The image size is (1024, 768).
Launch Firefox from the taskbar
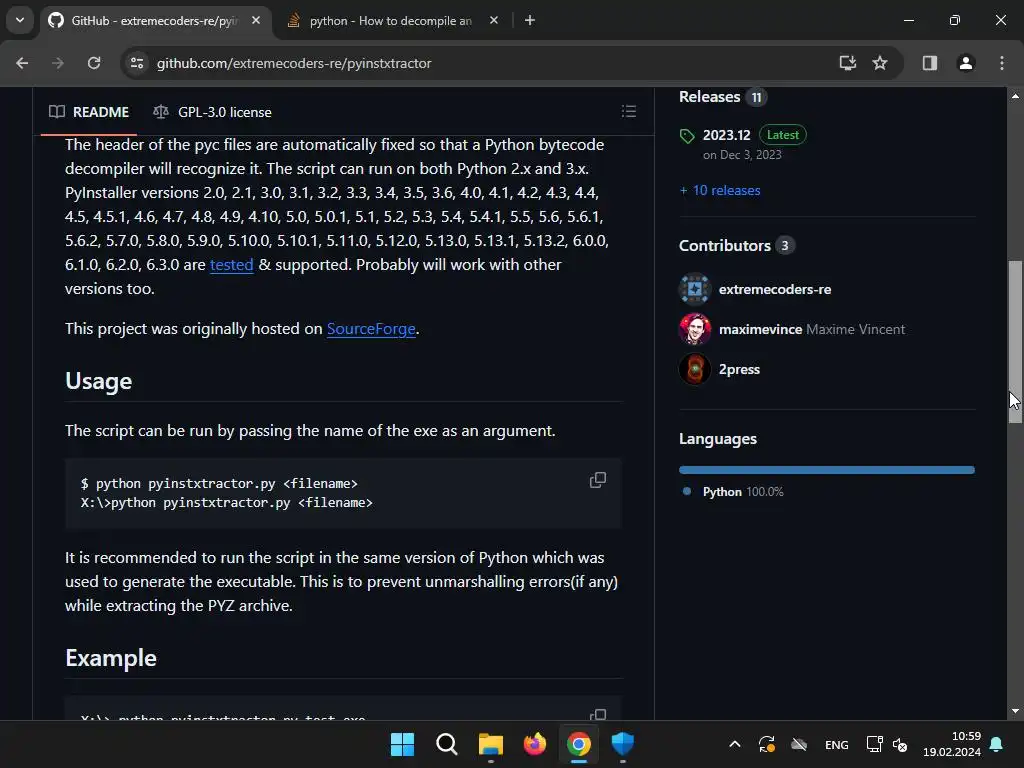tap(535, 744)
